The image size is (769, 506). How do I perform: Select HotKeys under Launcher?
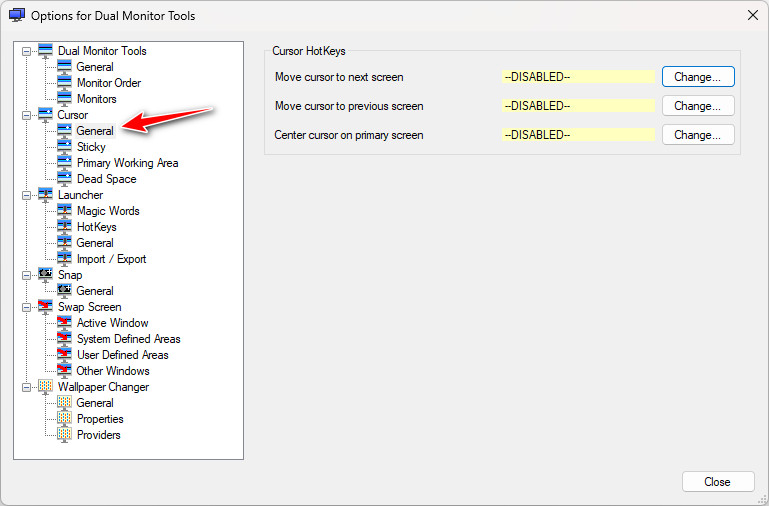point(97,227)
